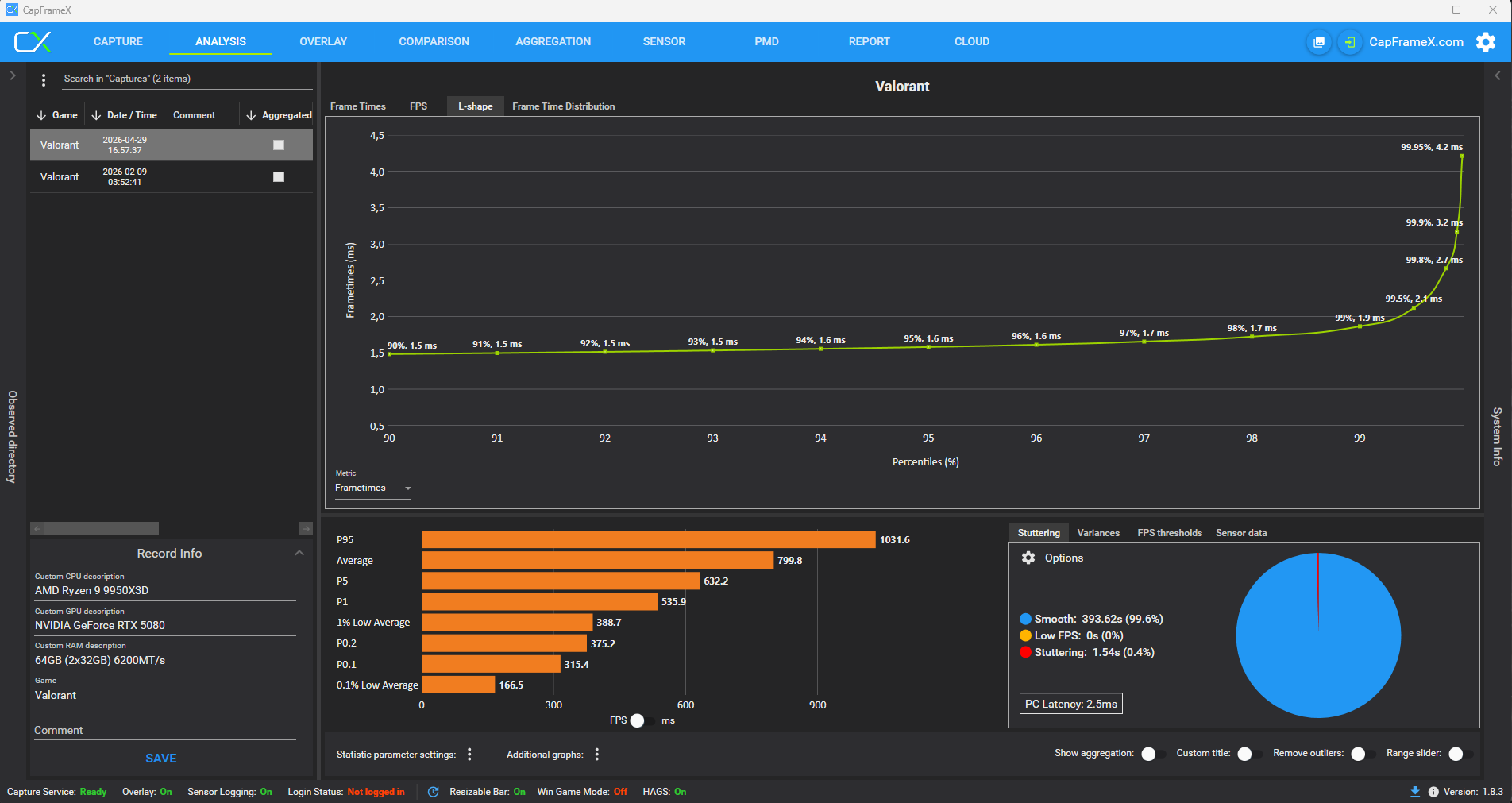Screen dimensions: 1512x803
Task: Open the screenshot gallery icon in header
Action: pyautogui.click(x=1319, y=42)
